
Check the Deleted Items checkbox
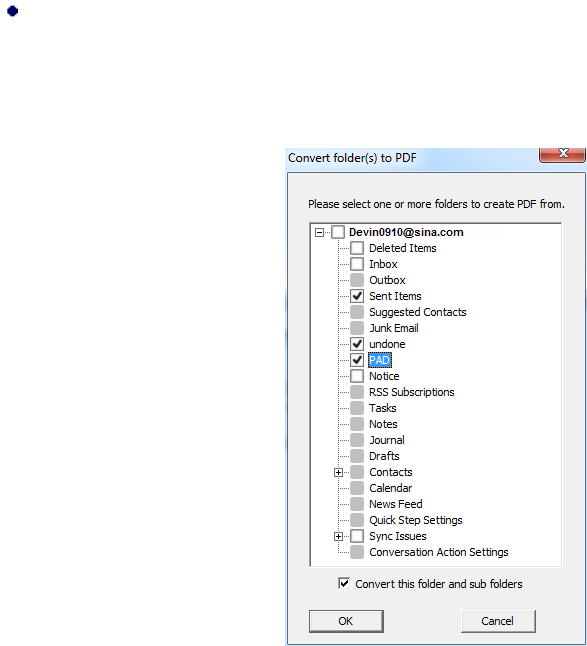[x=357, y=248]
